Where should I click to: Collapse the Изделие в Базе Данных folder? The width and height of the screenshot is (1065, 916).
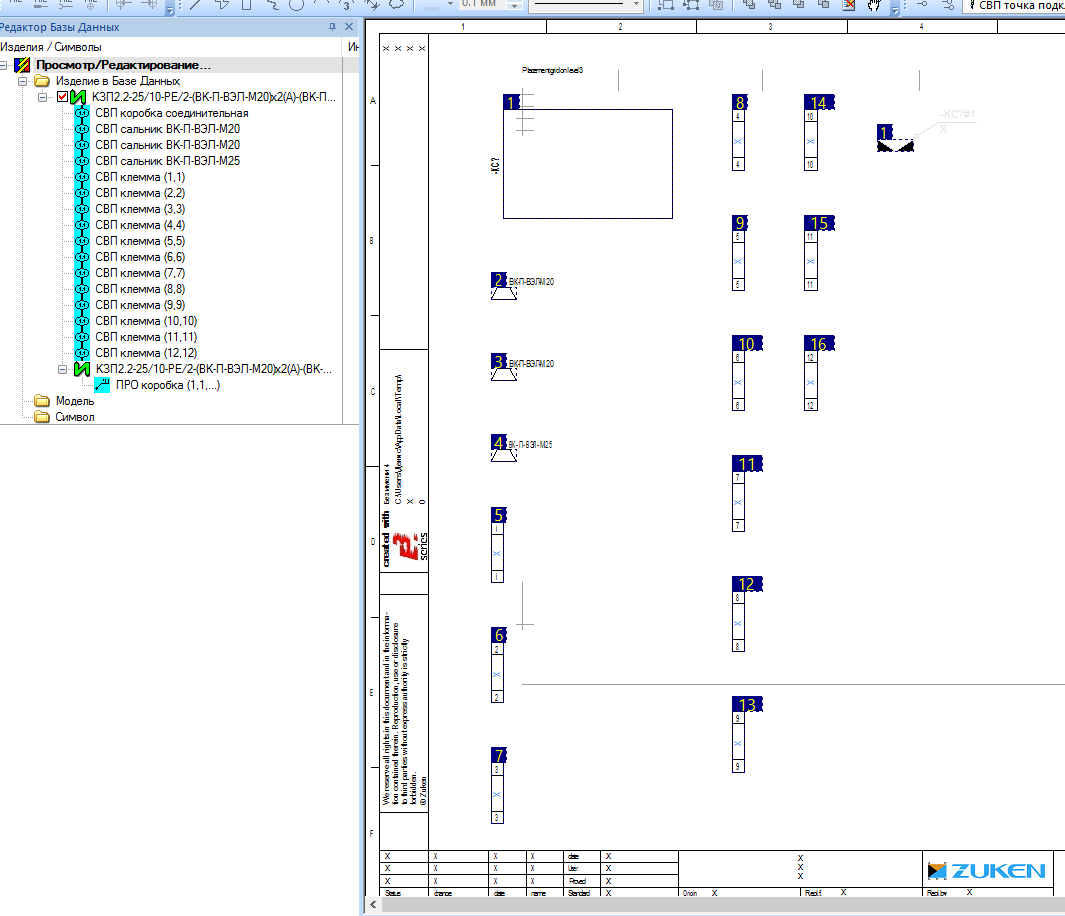[x=23, y=81]
